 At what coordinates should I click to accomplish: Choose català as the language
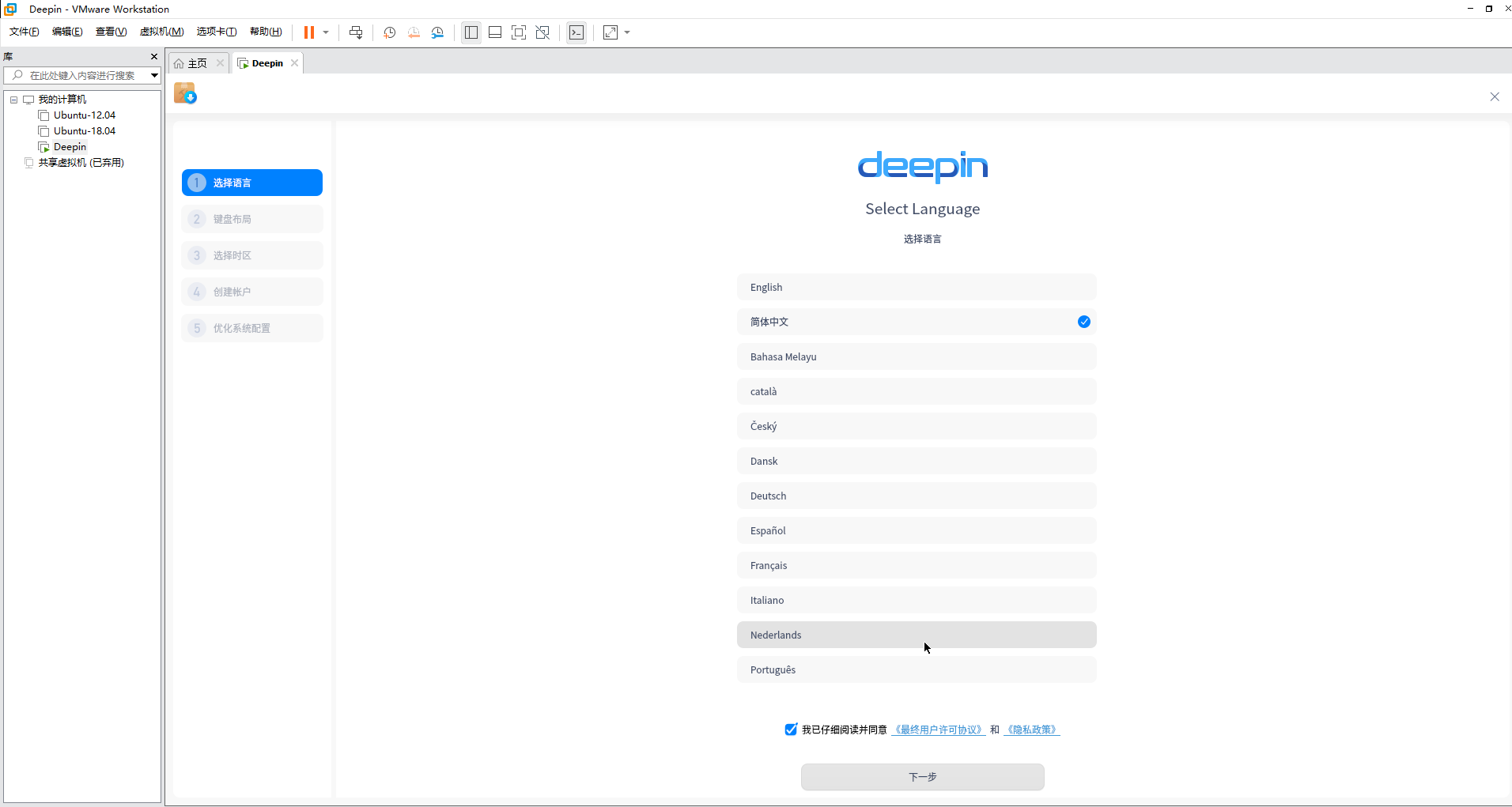coord(917,391)
